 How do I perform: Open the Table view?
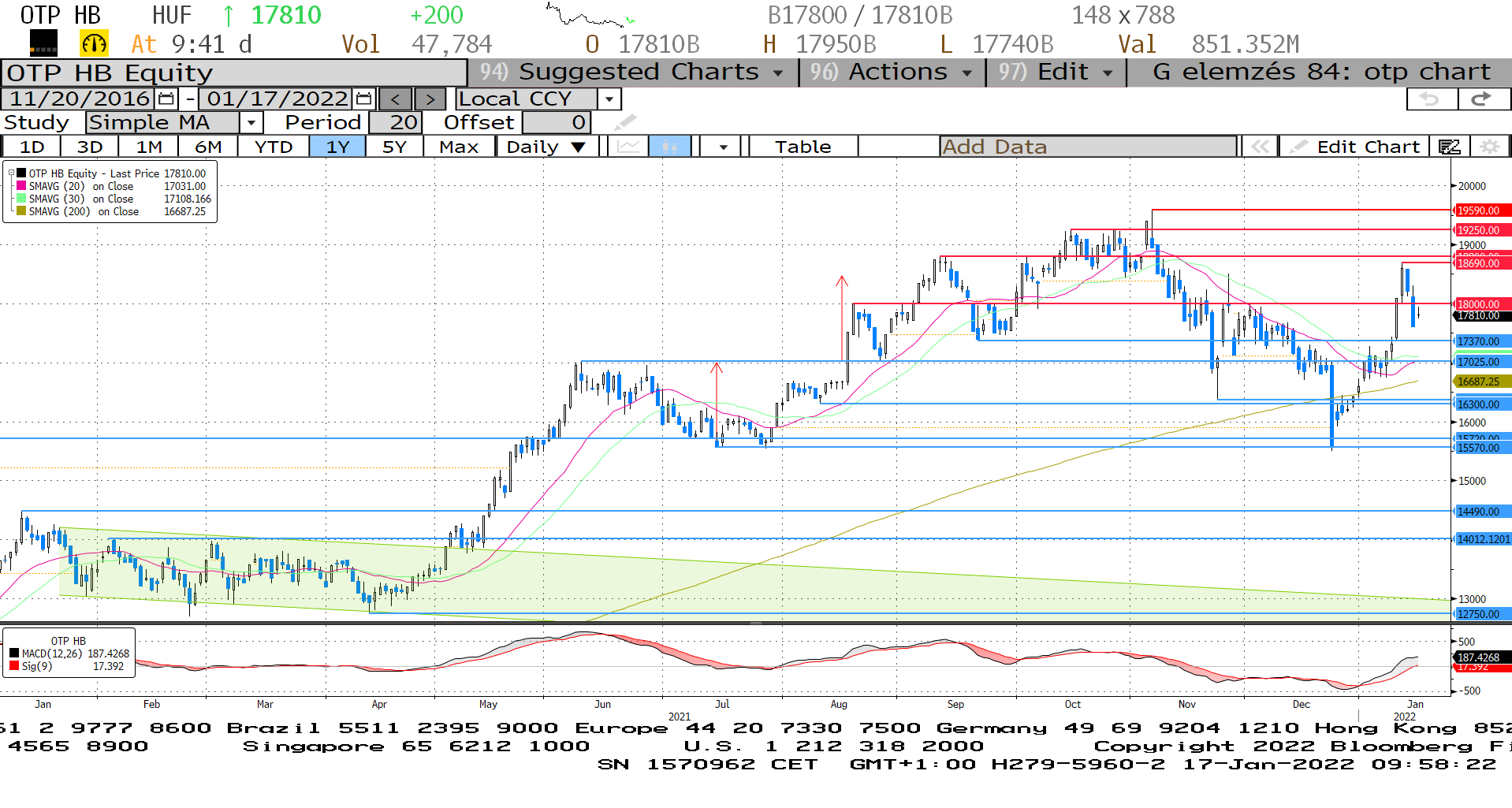coord(803,147)
